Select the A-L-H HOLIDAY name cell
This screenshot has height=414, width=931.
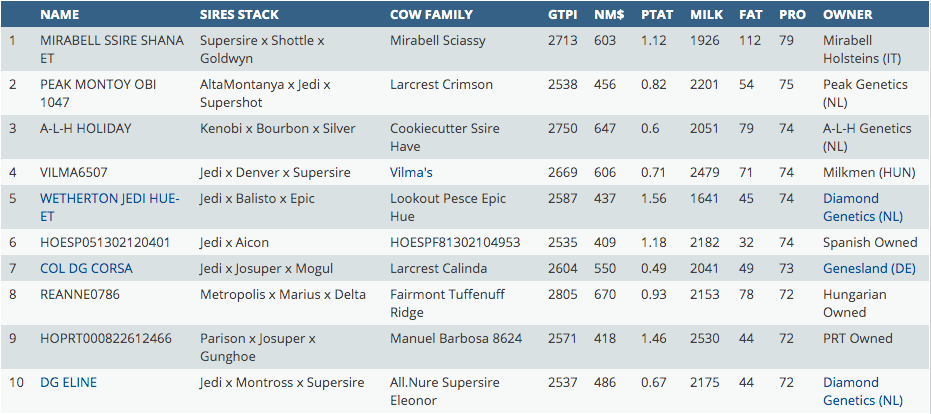[x=86, y=128]
